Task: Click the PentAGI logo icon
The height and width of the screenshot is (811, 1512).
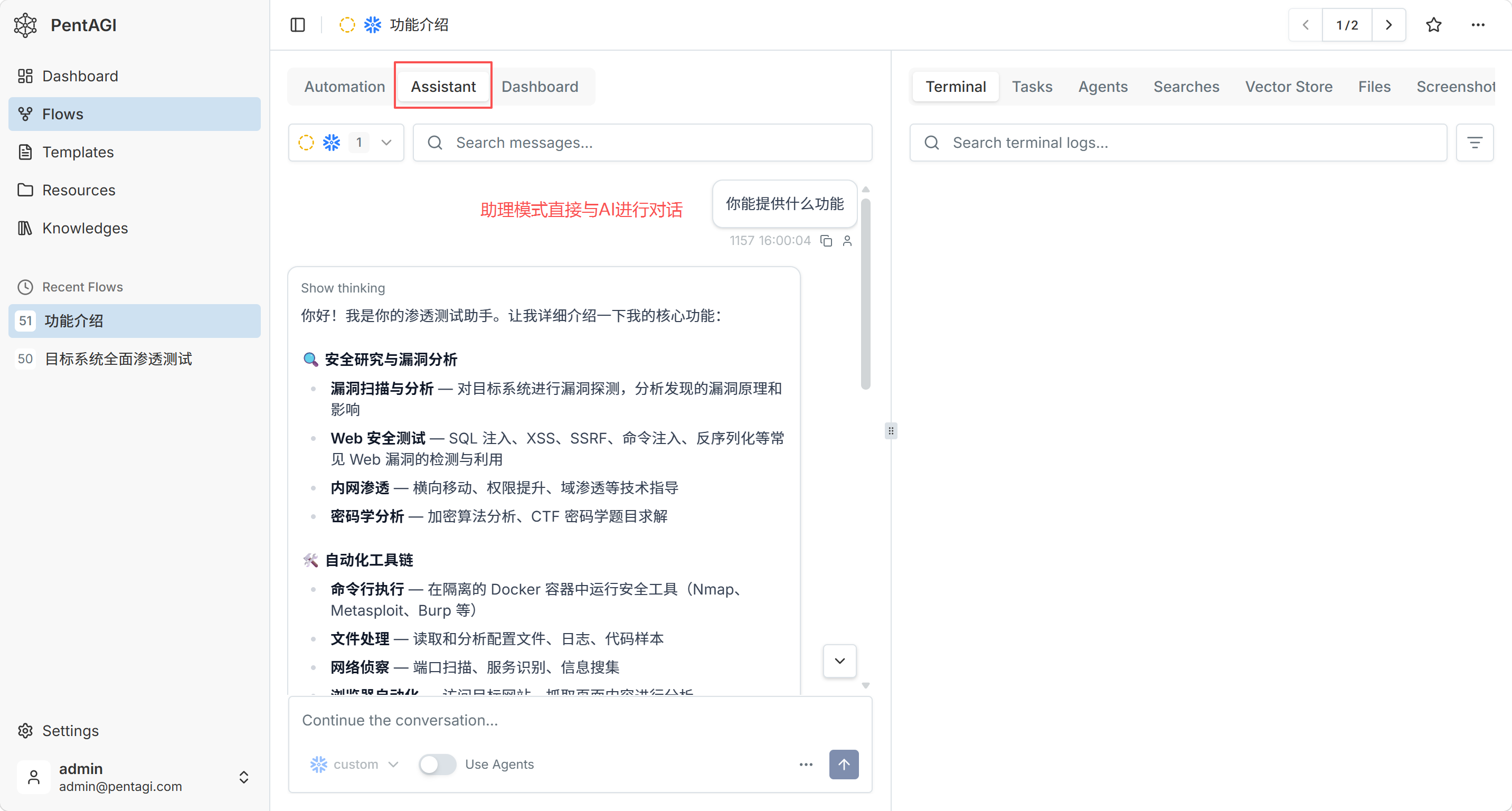Action: [x=25, y=25]
